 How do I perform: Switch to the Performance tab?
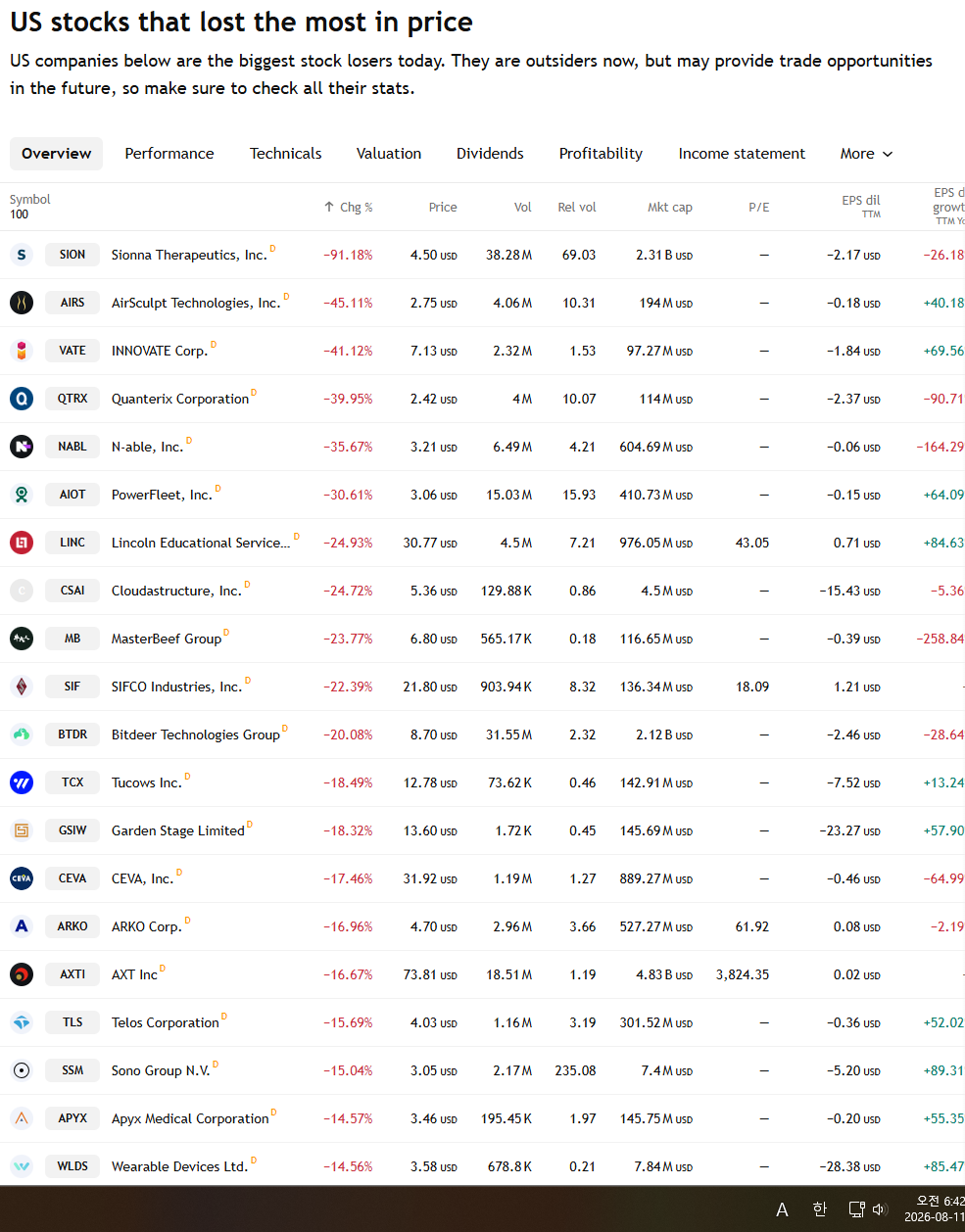[x=169, y=154]
